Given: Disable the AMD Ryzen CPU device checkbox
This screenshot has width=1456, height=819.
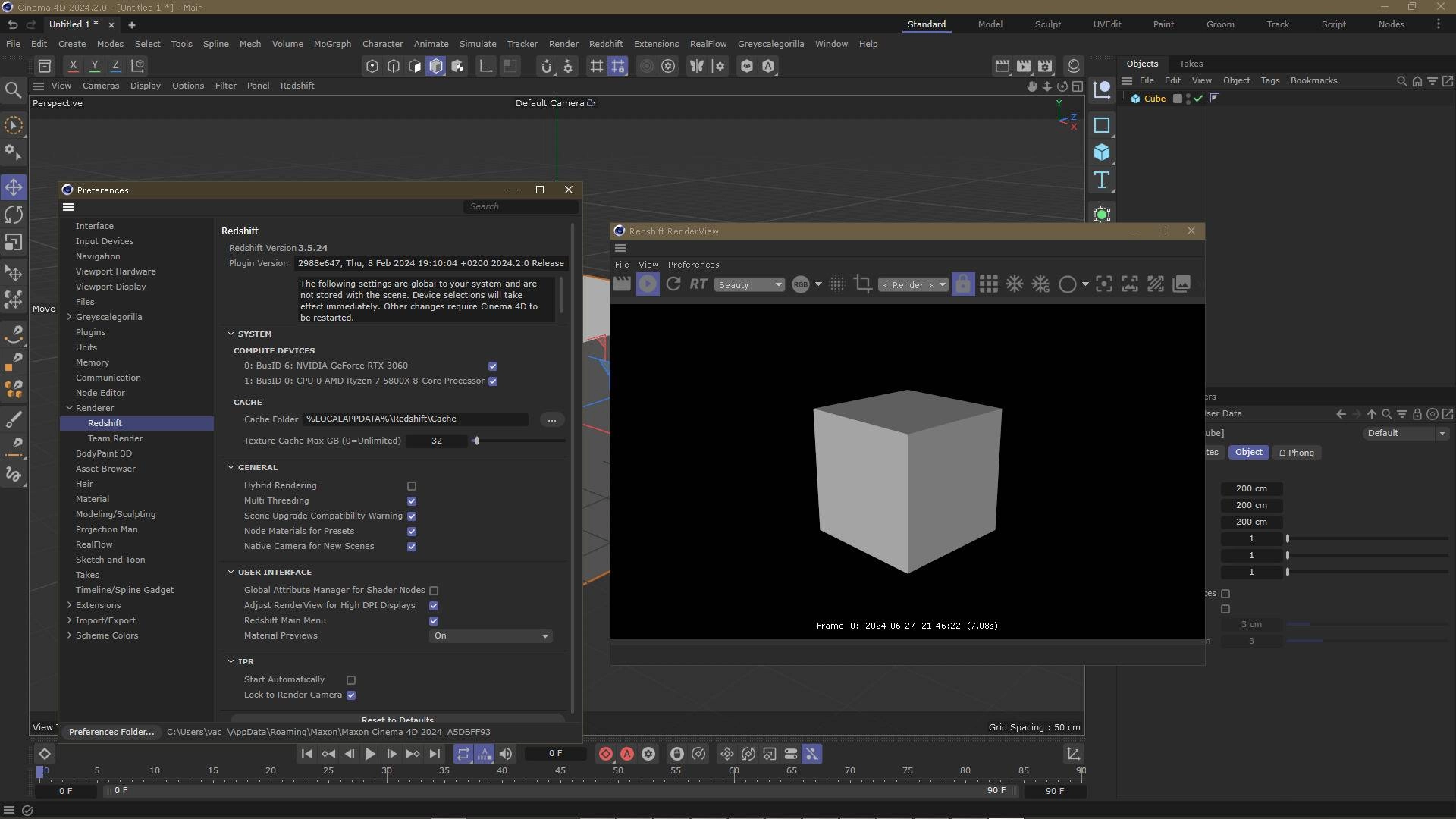Looking at the screenshot, I should (x=493, y=381).
